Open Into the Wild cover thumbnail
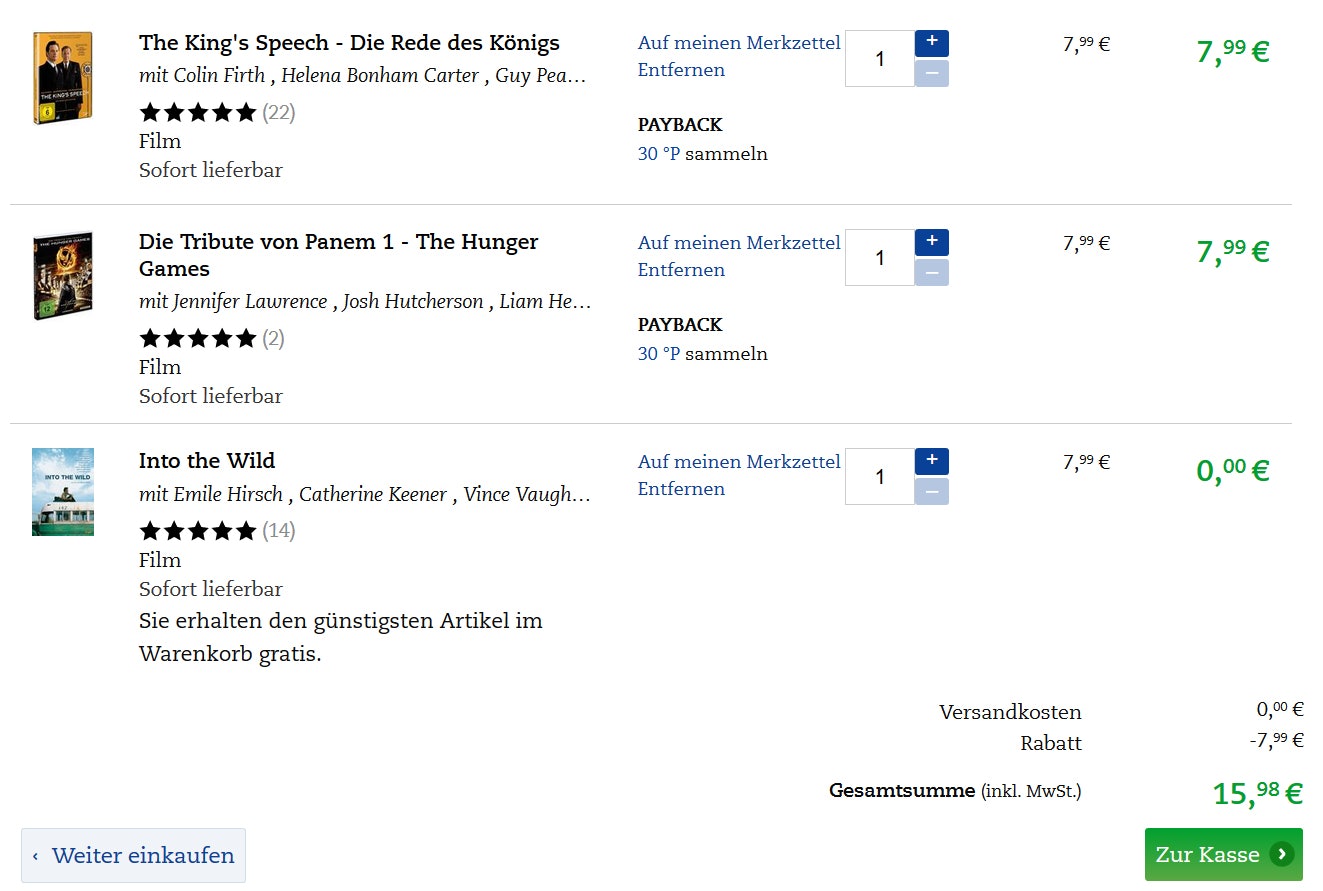1323x891 pixels. (62, 492)
